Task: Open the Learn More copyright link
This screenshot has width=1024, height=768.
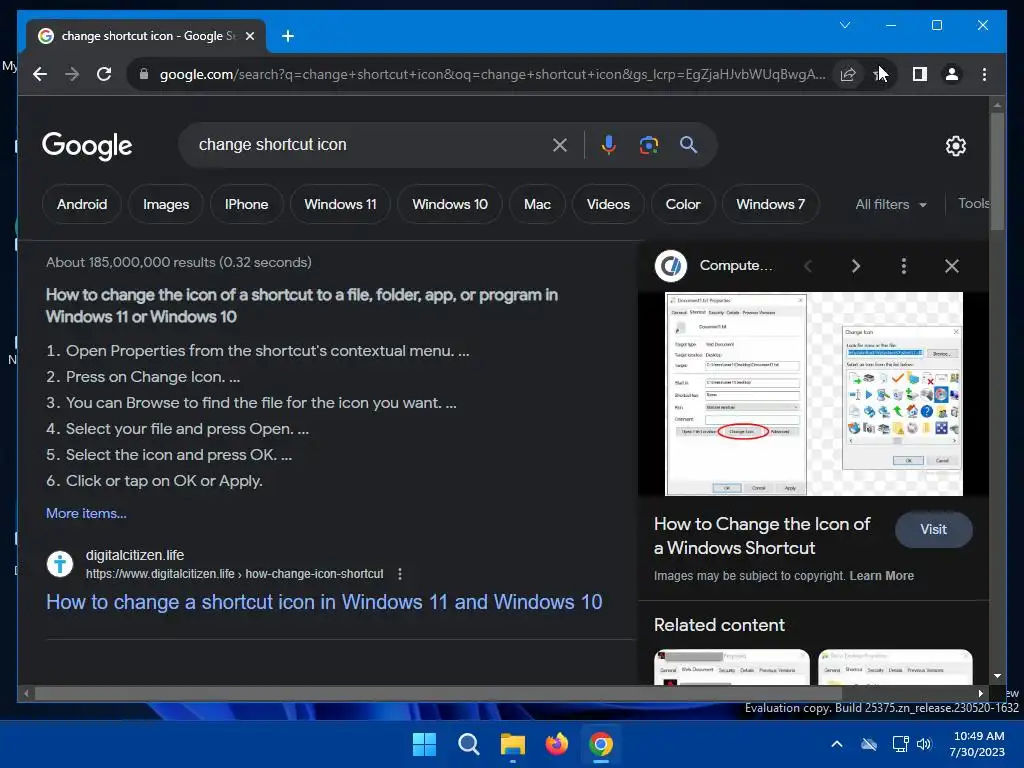Action: point(882,576)
